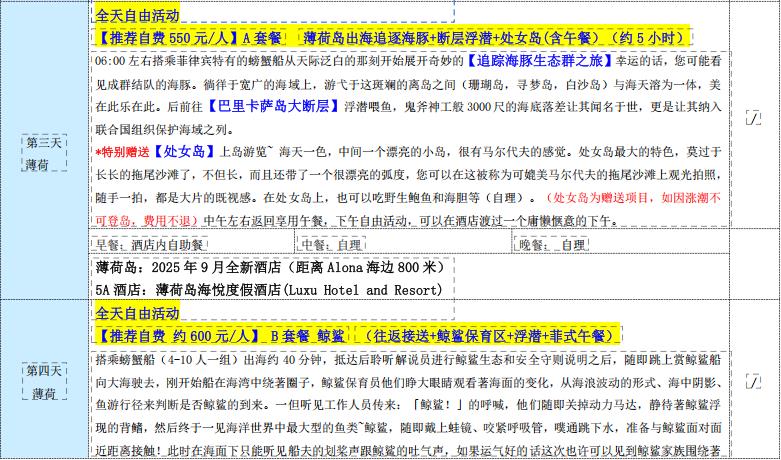Click the 【推荐自费 550元/人】A套餐 text
Image resolution: width=781 pixels, height=460 pixels.
[x=190, y=38]
